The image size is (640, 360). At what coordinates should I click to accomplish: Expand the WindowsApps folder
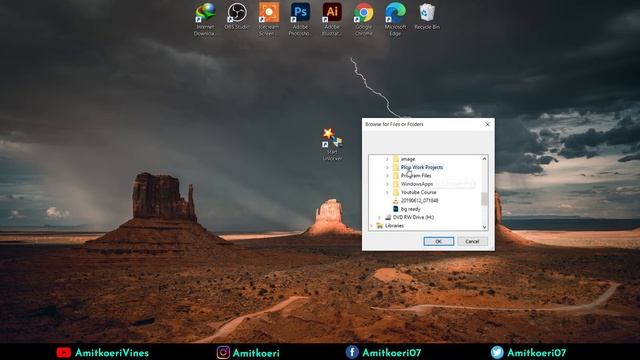click(x=387, y=184)
